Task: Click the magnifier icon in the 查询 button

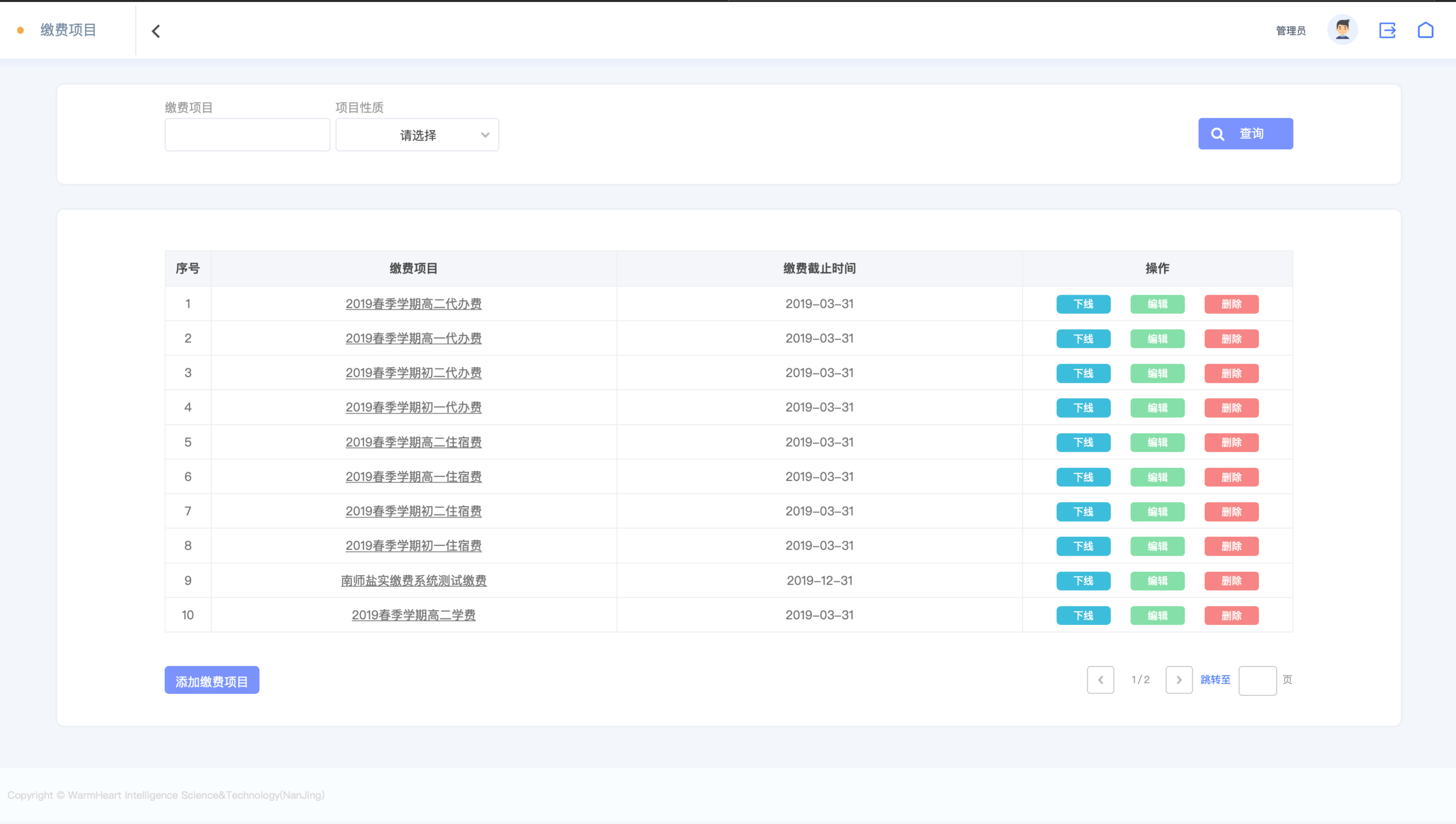Action: point(1217,134)
